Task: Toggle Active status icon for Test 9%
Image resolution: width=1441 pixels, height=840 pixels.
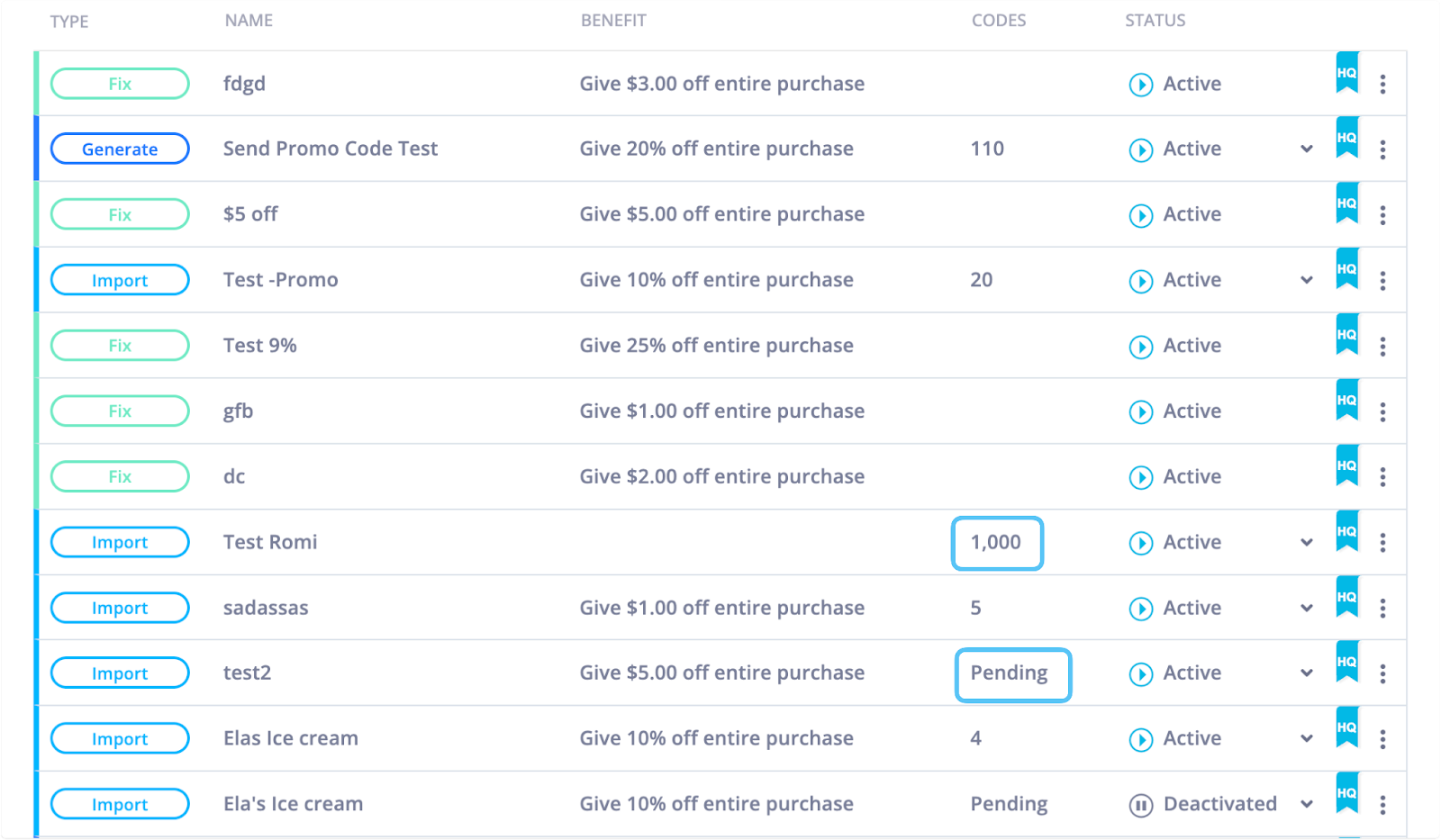Action: point(1141,347)
